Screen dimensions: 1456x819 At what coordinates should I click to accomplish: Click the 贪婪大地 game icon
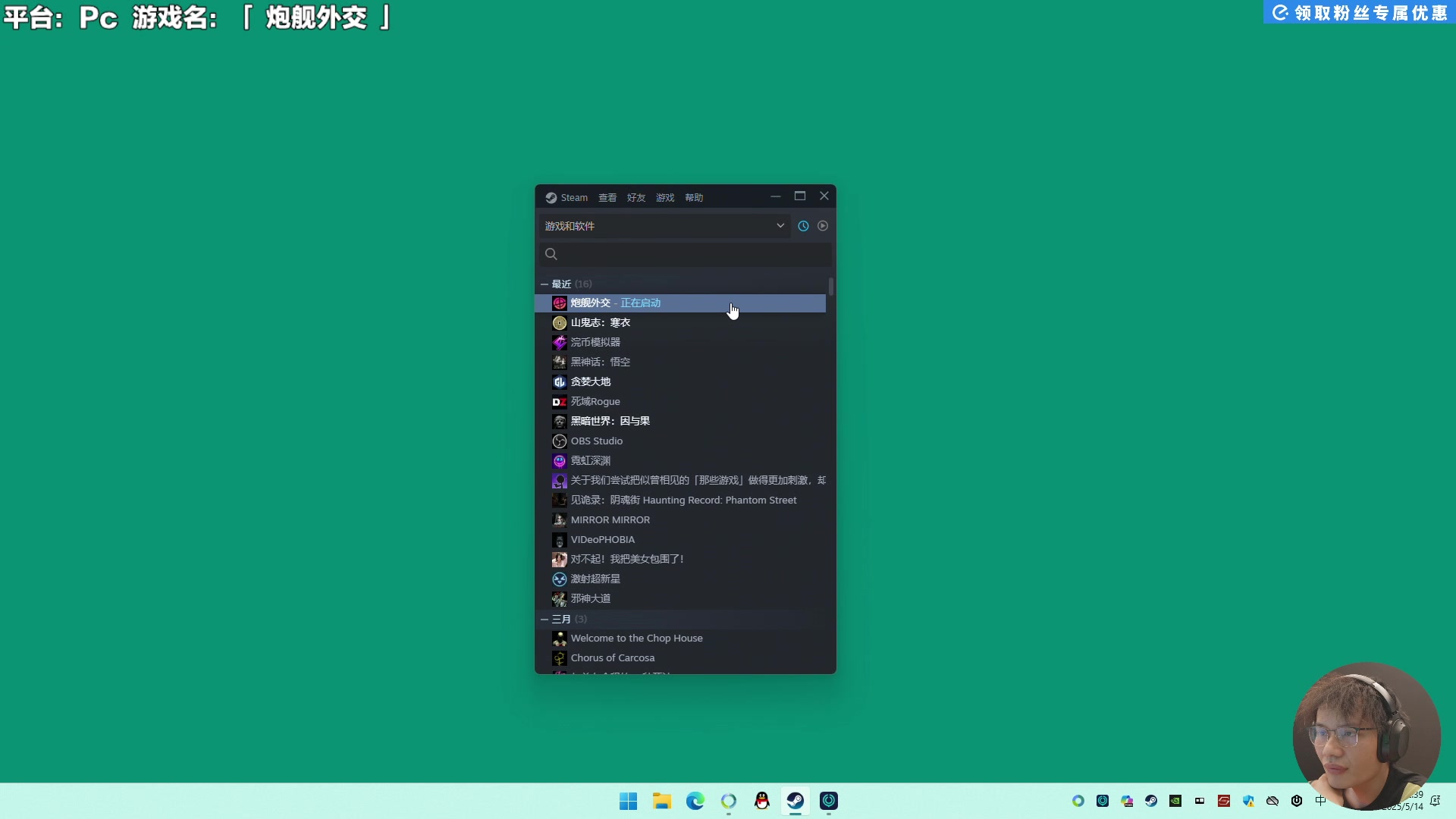pos(560,382)
